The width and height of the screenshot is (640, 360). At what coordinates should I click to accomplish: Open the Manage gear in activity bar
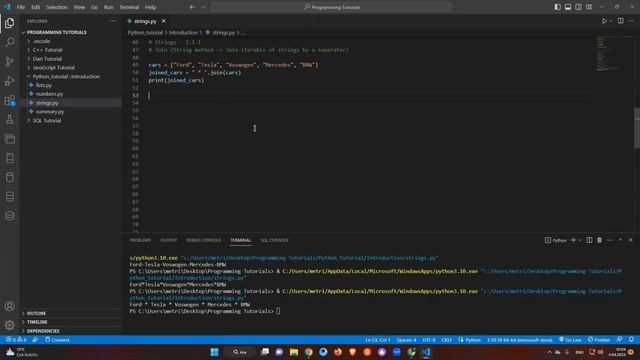pos(10,325)
